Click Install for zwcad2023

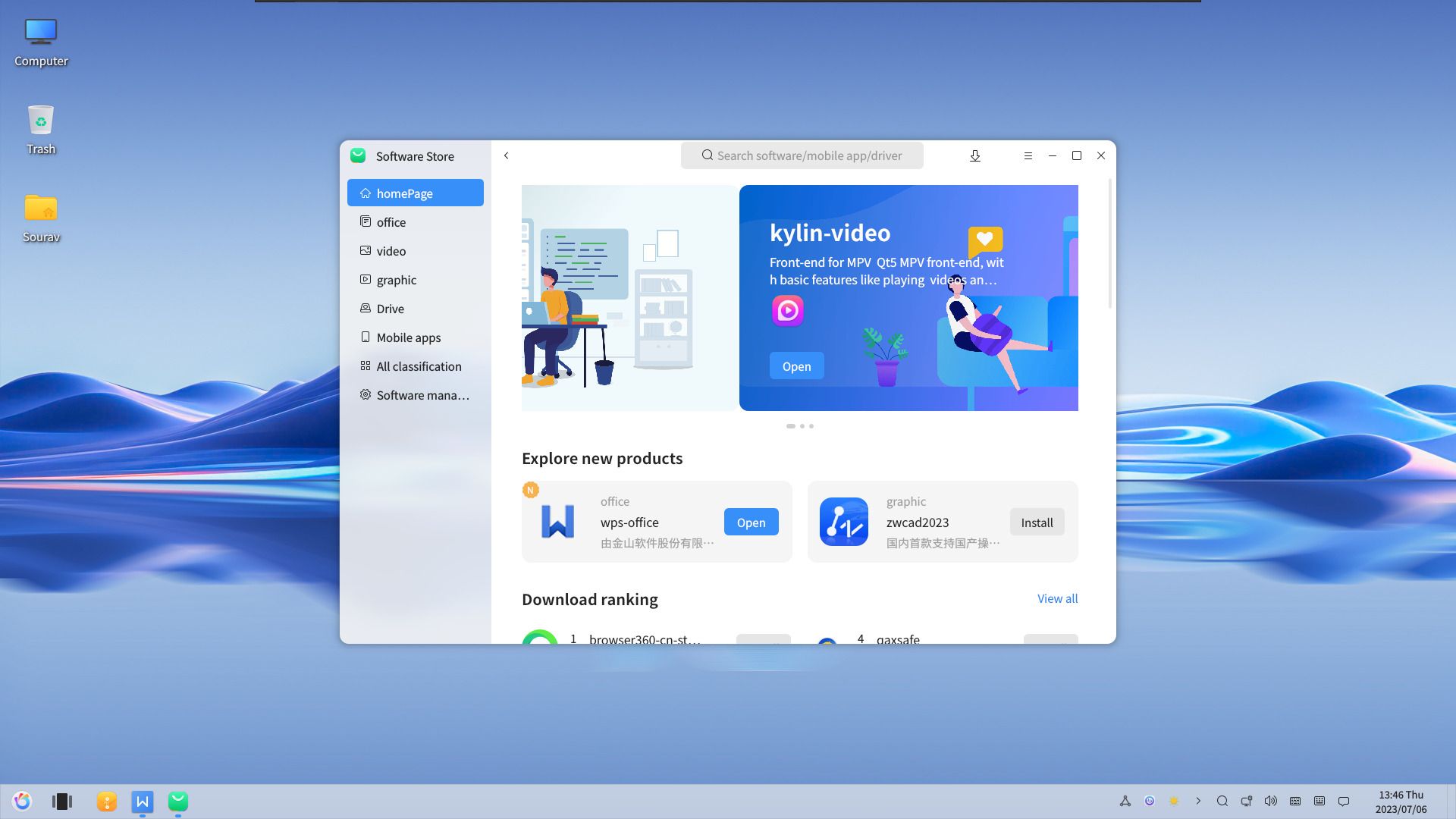point(1037,522)
